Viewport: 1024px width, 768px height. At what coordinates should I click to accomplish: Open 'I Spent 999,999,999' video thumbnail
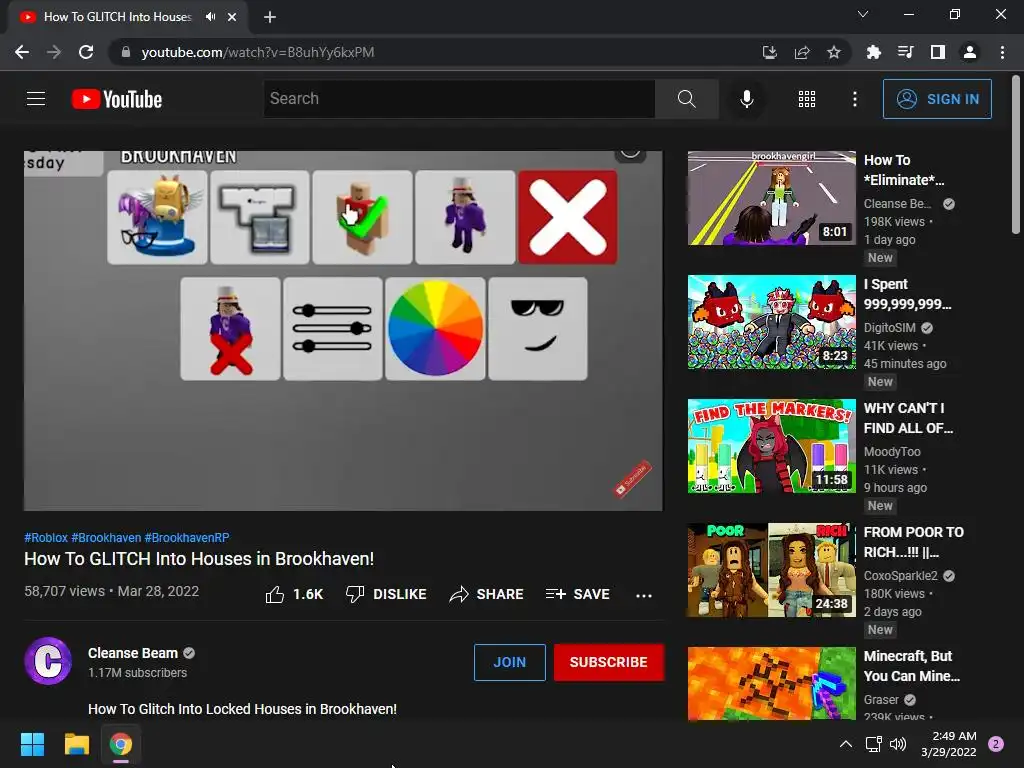[x=771, y=322]
